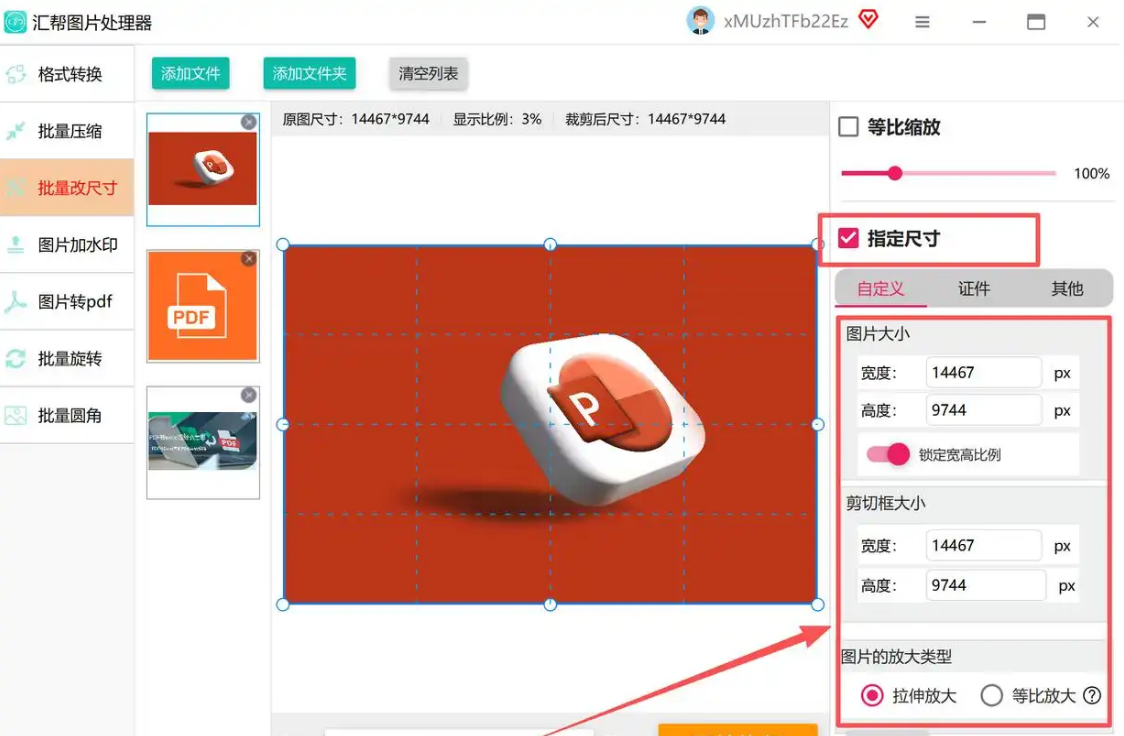Click the 100% scale value
Viewport: 1124px width, 736px height.
point(1091,173)
